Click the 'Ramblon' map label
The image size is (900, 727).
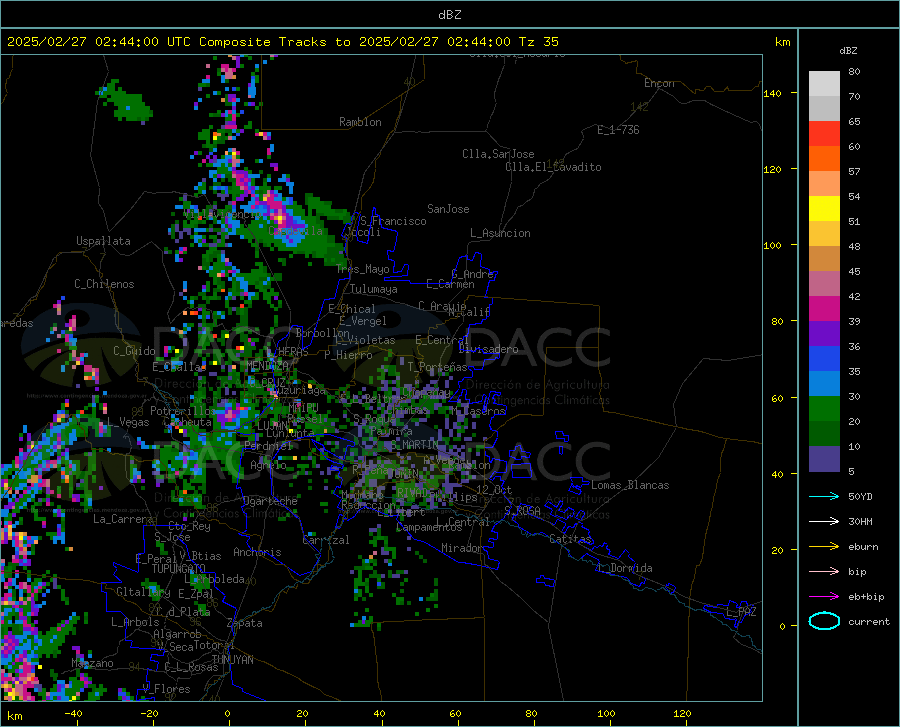(360, 122)
